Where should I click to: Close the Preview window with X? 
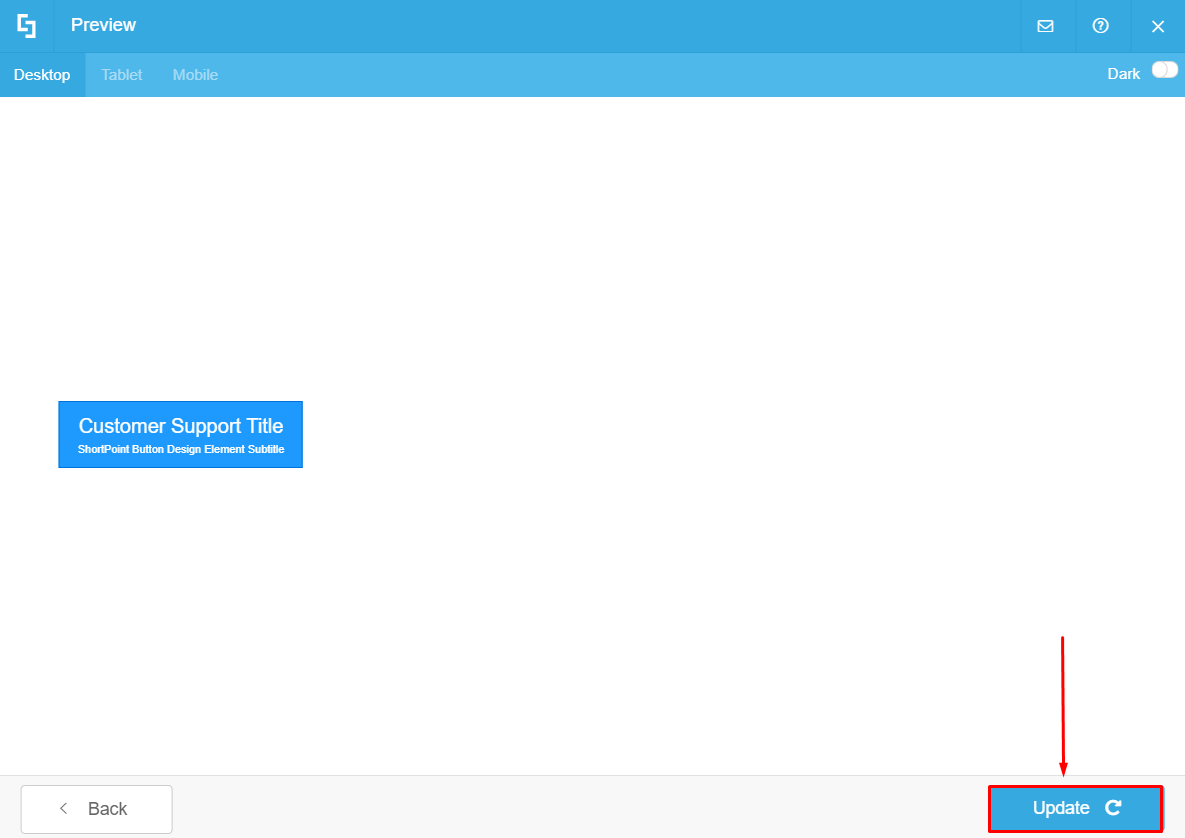pyautogui.click(x=1158, y=26)
